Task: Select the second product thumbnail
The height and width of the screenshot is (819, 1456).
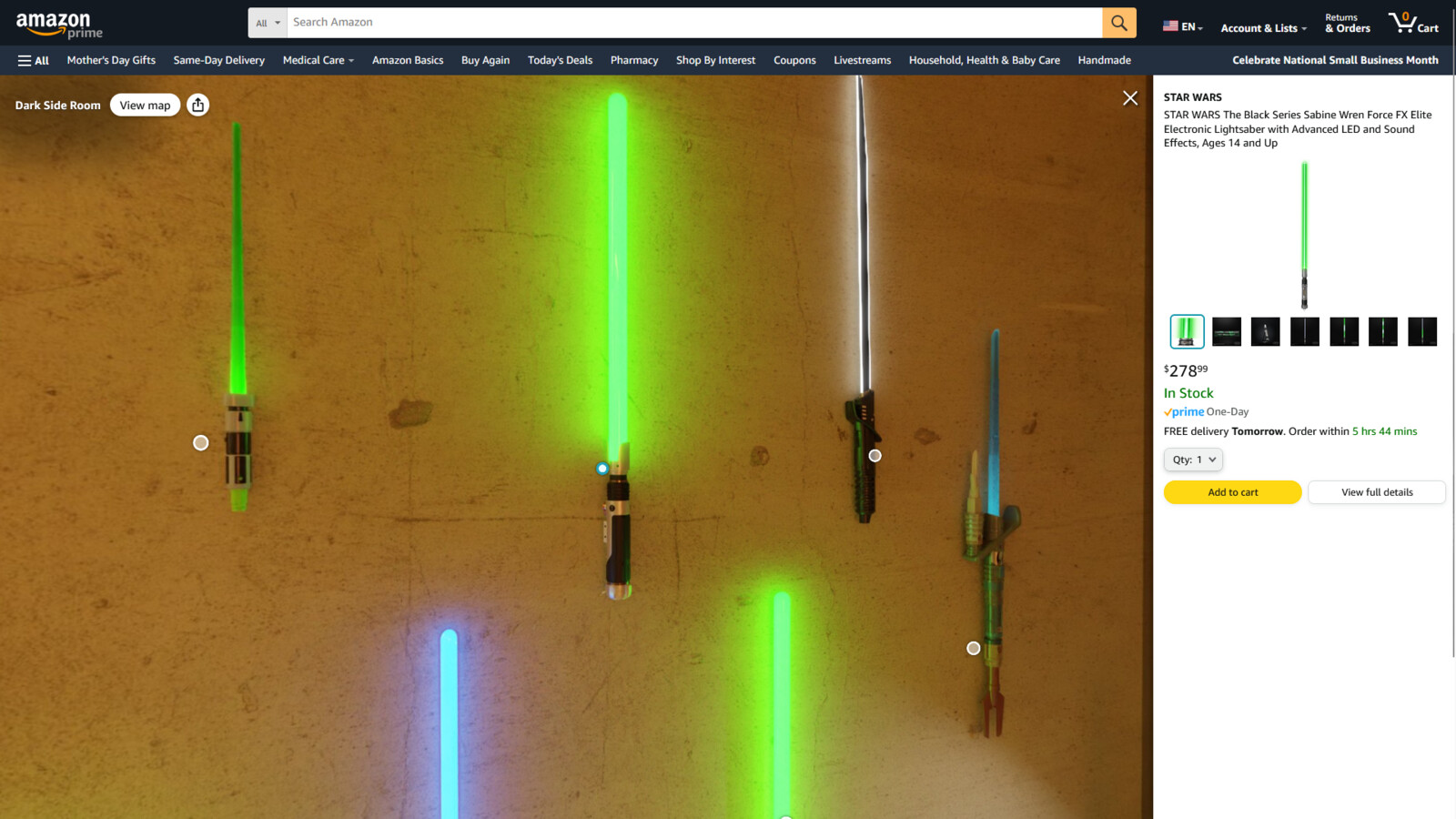Action: (1227, 332)
